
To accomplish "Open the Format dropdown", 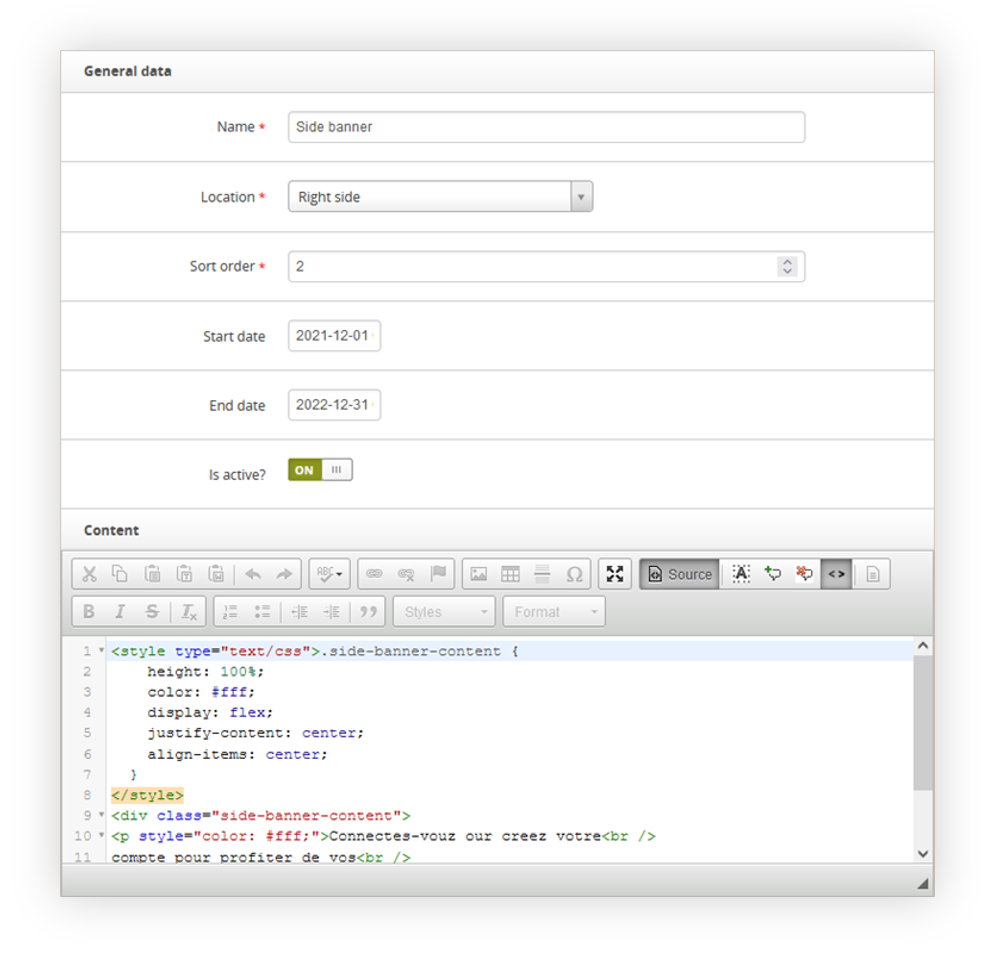I will (x=554, y=612).
